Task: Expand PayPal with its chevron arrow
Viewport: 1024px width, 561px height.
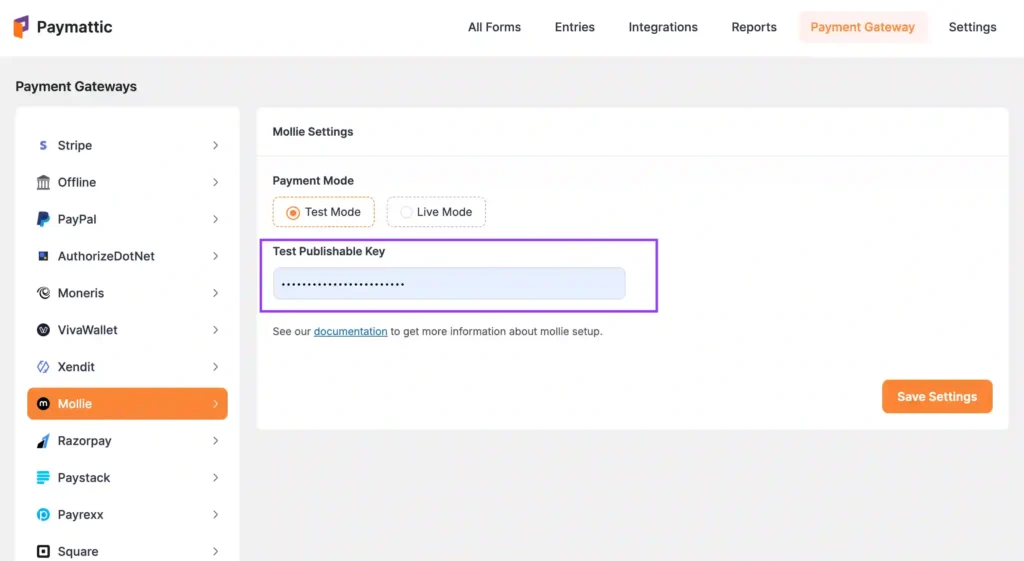Action: pos(216,219)
